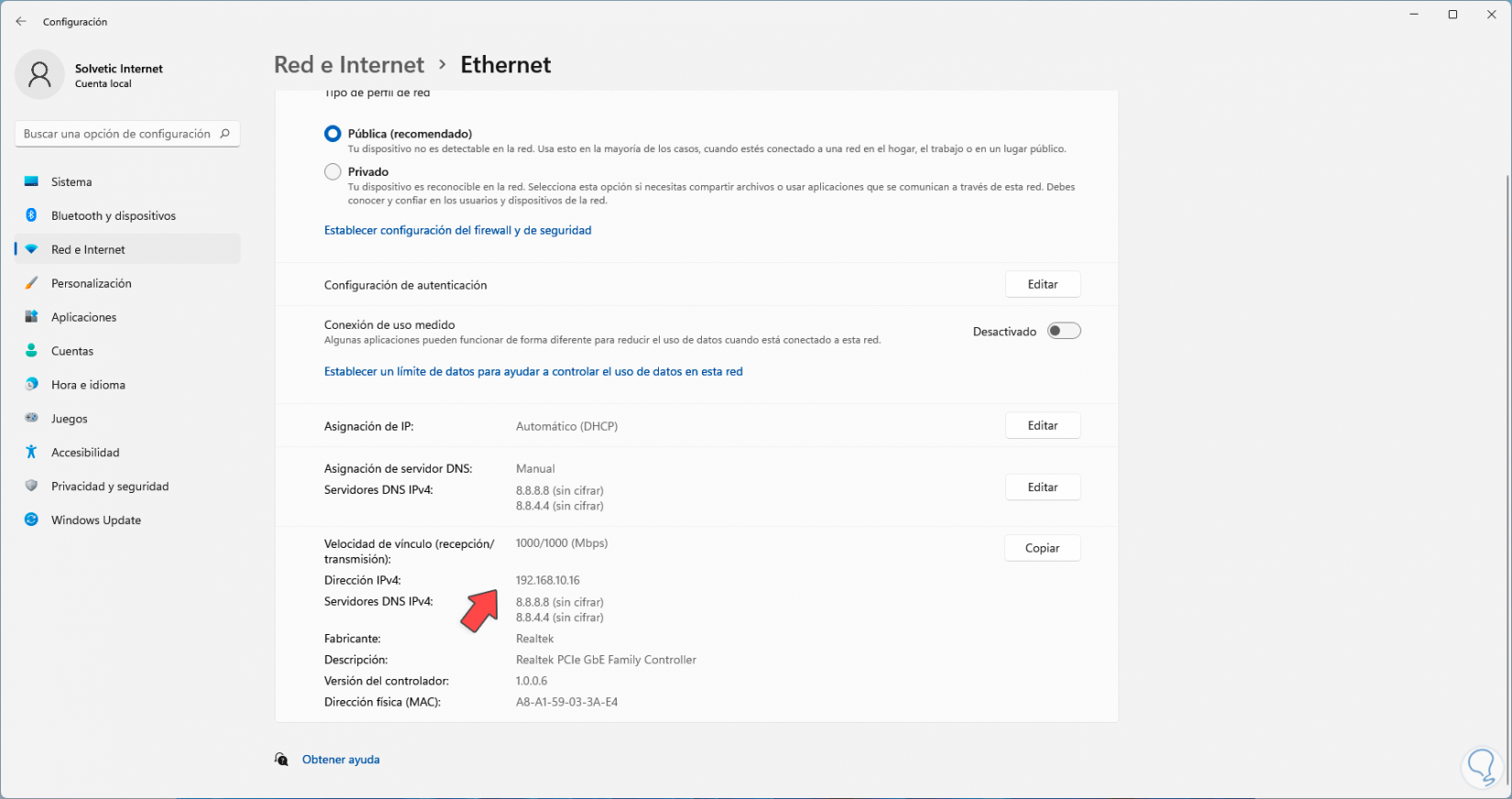Open the Aplicaciones icon
1512x799 pixels.
[31, 317]
